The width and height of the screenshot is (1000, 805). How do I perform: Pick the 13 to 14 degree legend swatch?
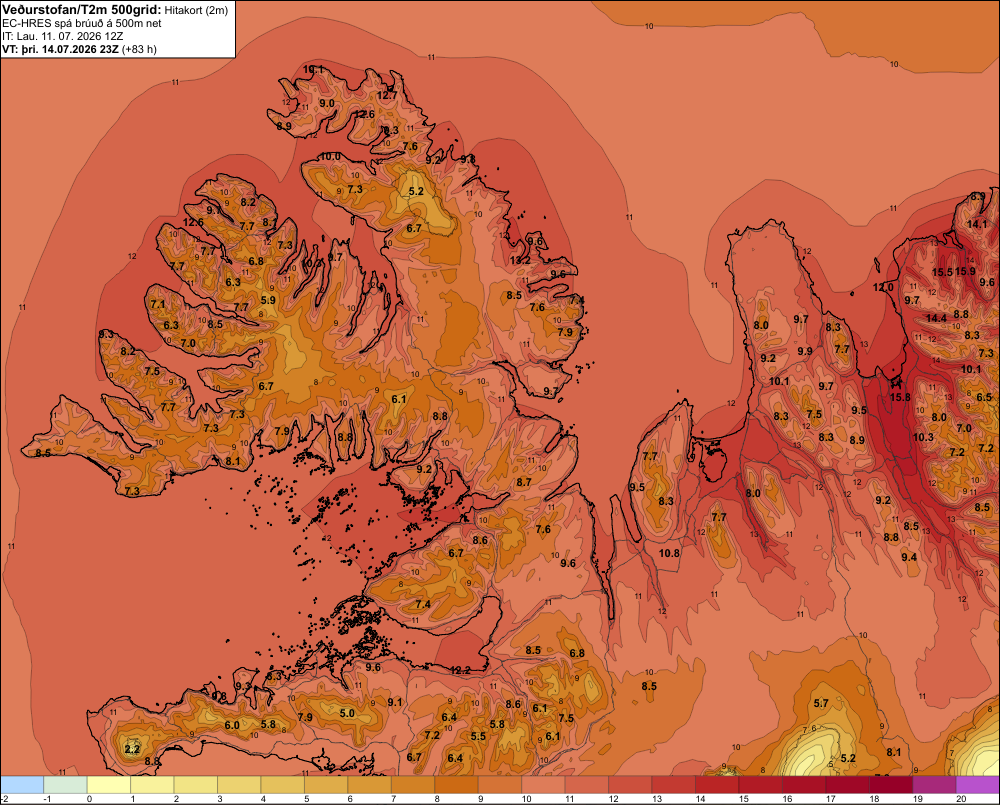[673, 784]
